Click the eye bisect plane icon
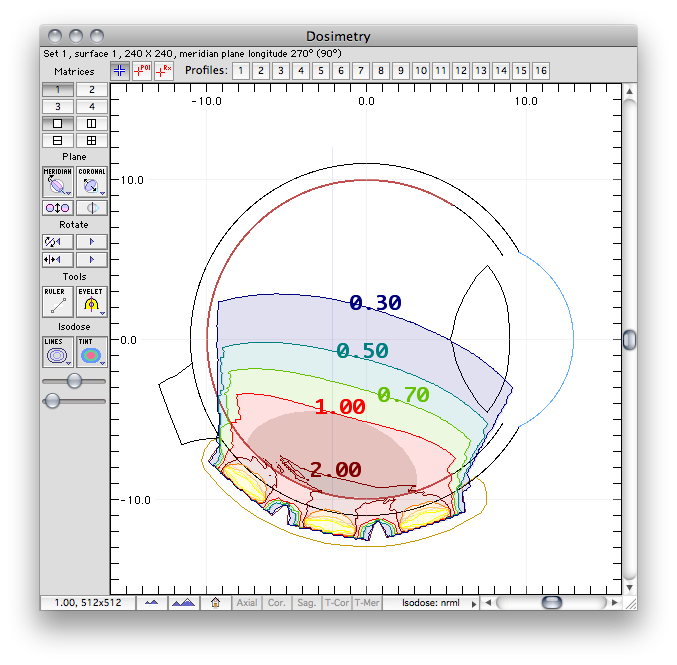The width and height of the screenshot is (677, 665). pyautogui.click(x=92, y=208)
